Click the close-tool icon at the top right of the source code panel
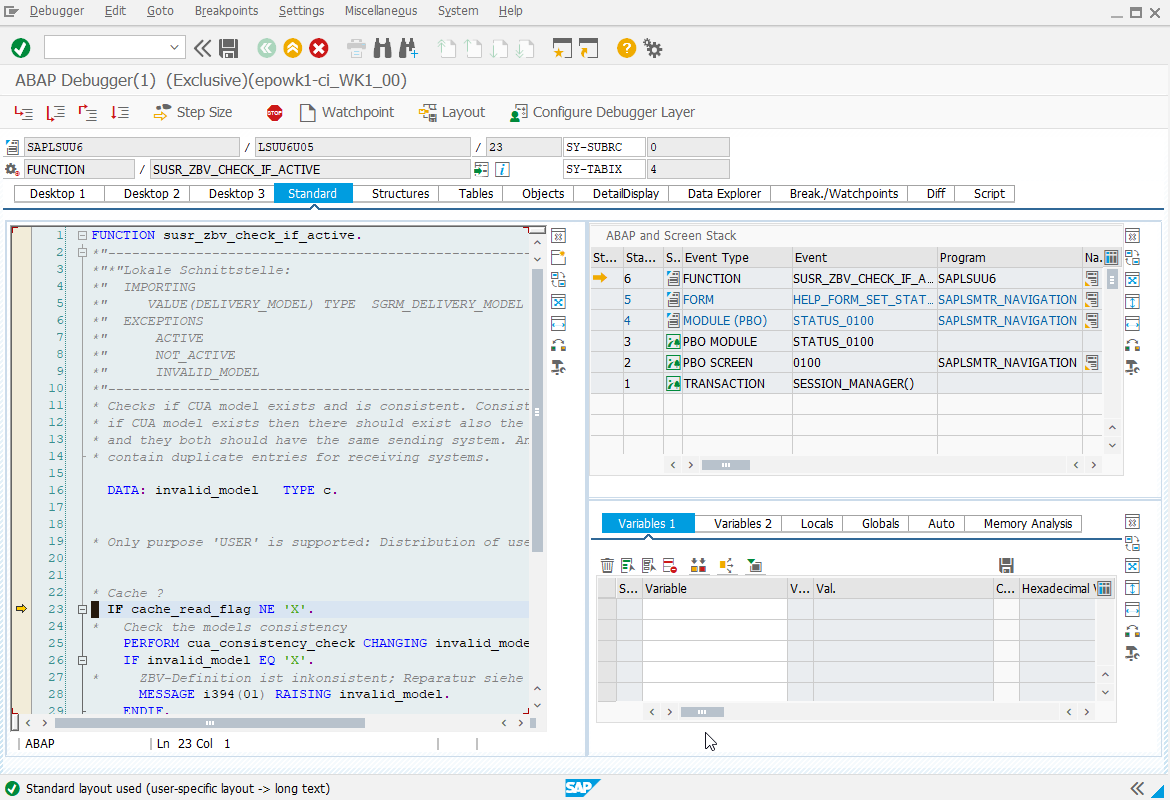This screenshot has width=1170, height=800. coord(558,236)
